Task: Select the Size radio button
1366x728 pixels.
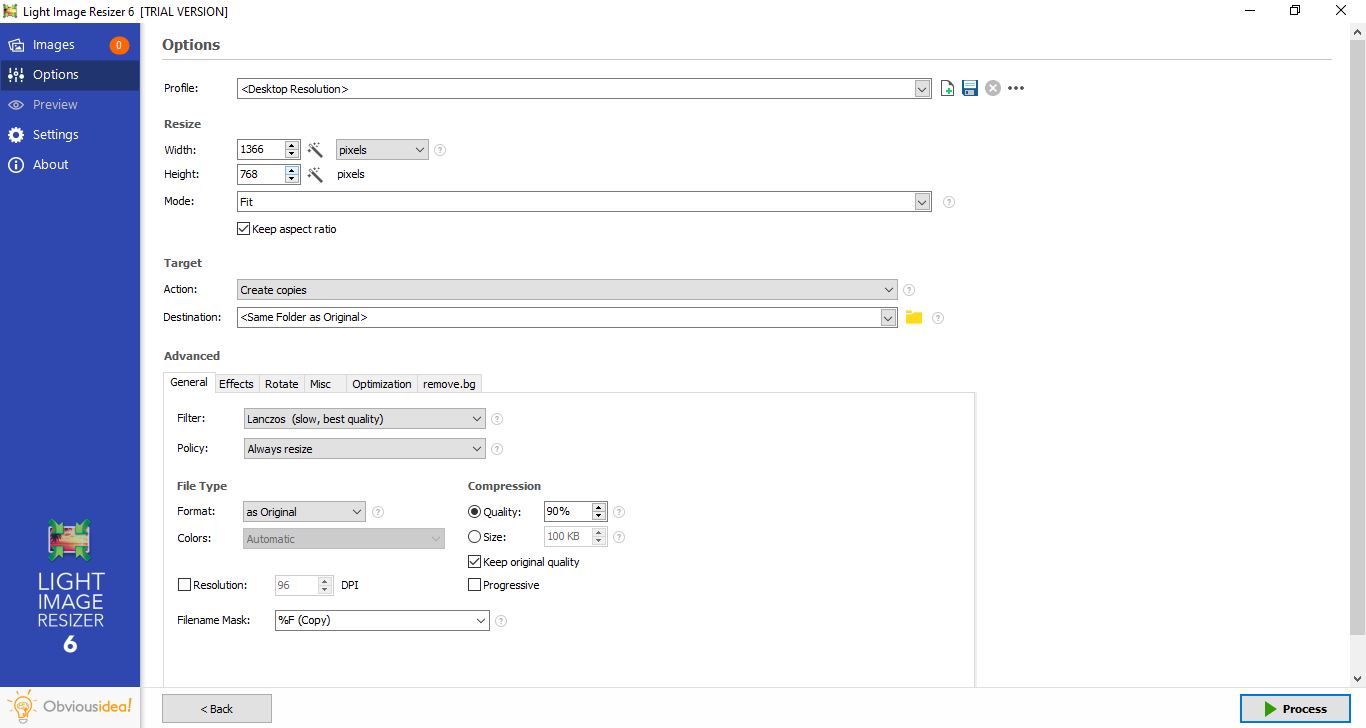Action: [x=474, y=537]
